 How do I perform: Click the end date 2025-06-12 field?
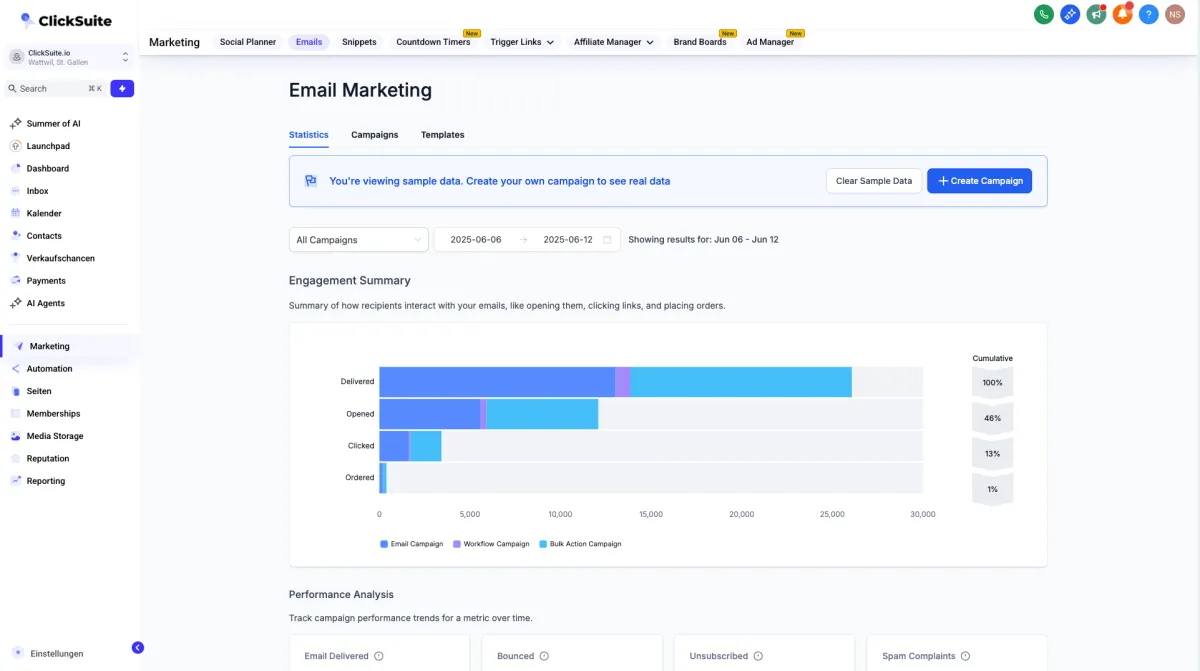coord(568,240)
